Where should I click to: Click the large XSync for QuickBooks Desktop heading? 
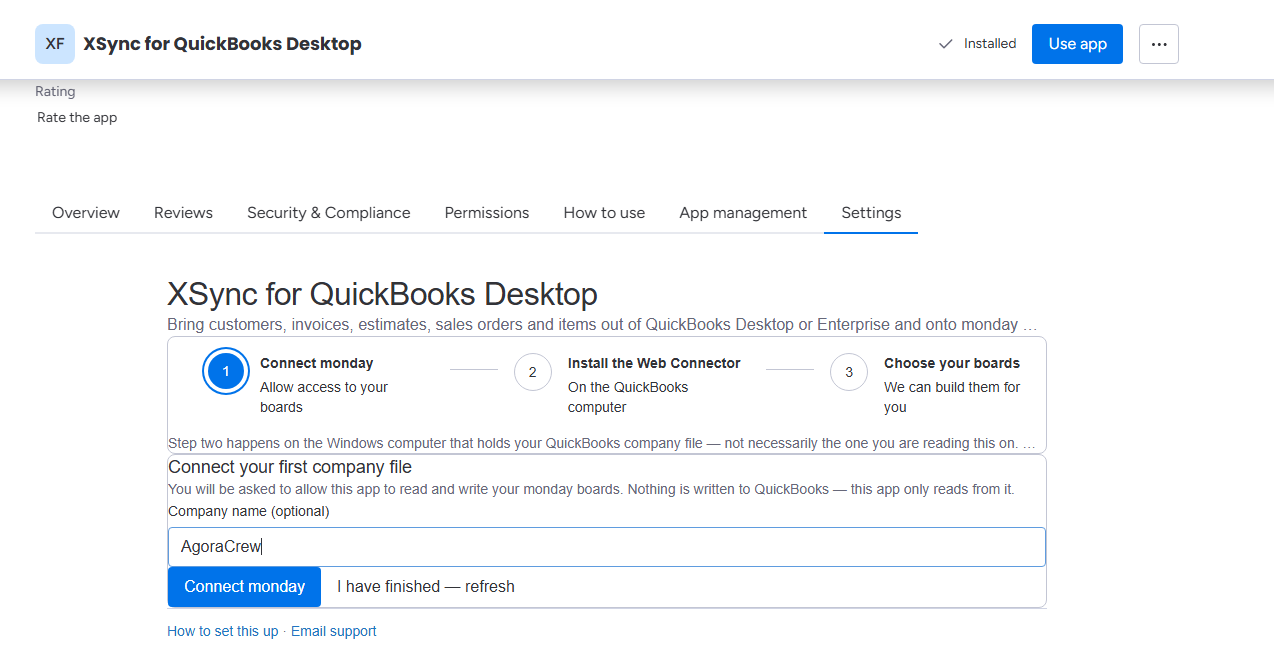pos(382,294)
